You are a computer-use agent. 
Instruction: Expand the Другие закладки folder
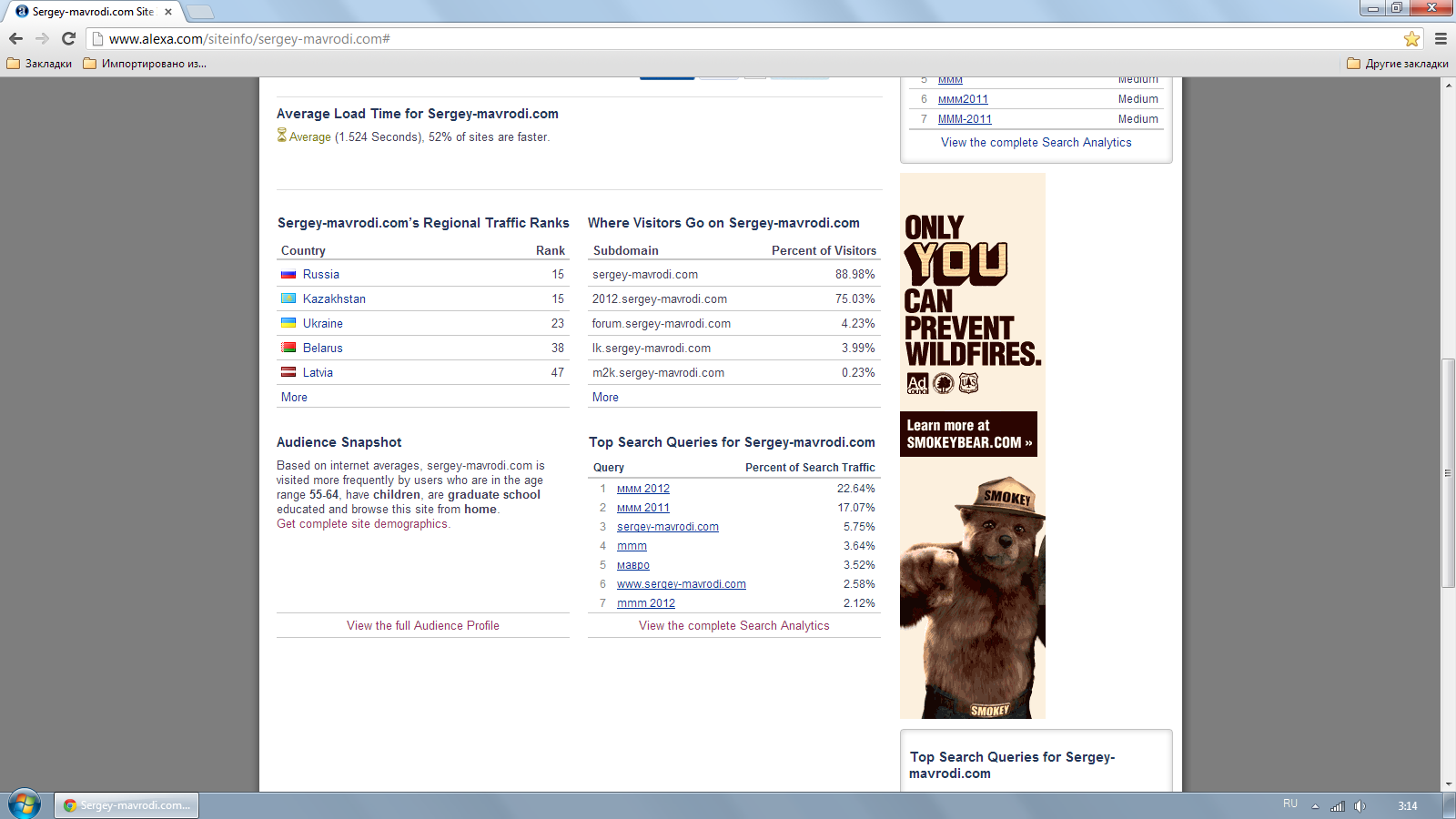point(1398,64)
